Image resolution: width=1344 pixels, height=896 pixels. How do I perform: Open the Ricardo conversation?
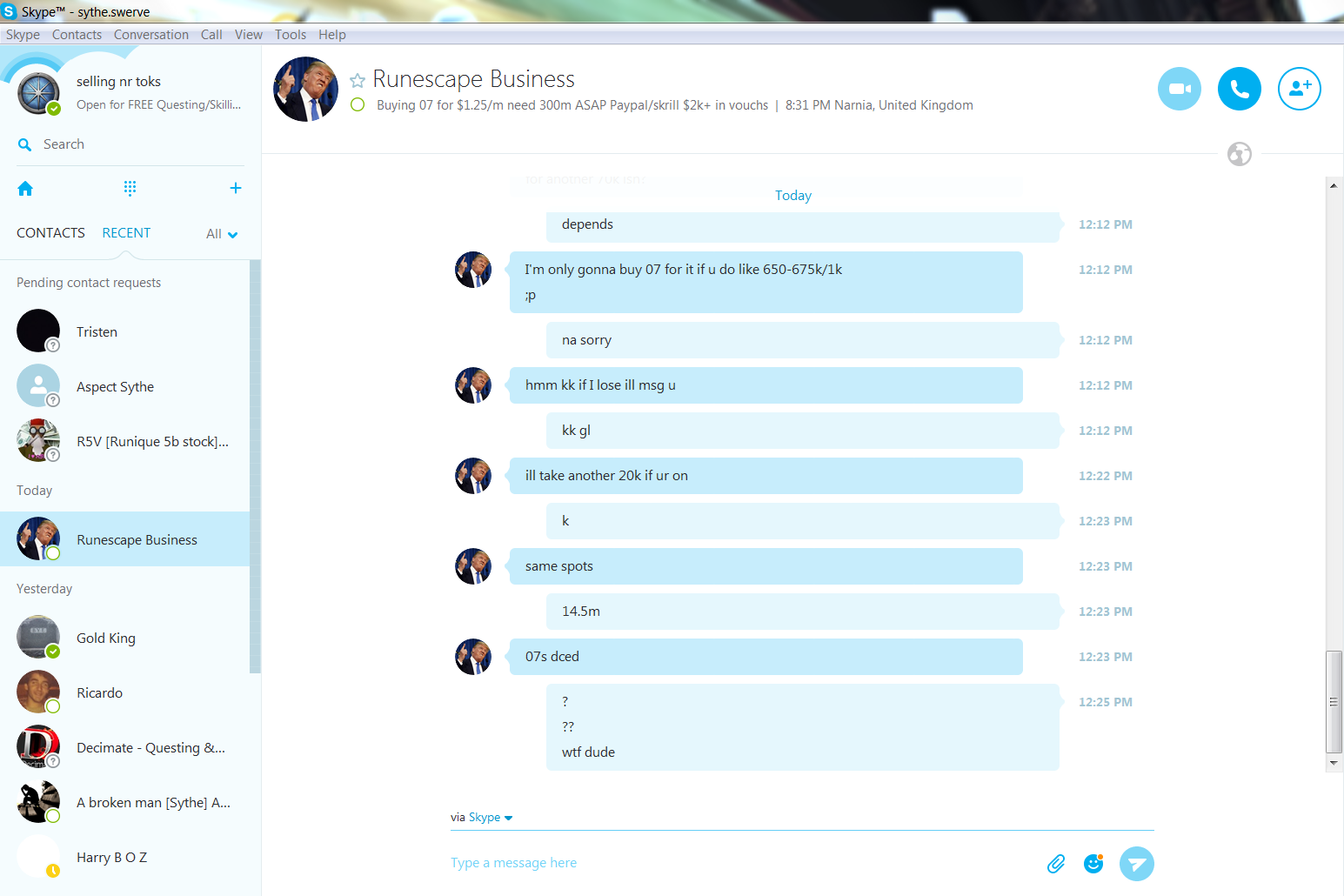pos(124,692)
